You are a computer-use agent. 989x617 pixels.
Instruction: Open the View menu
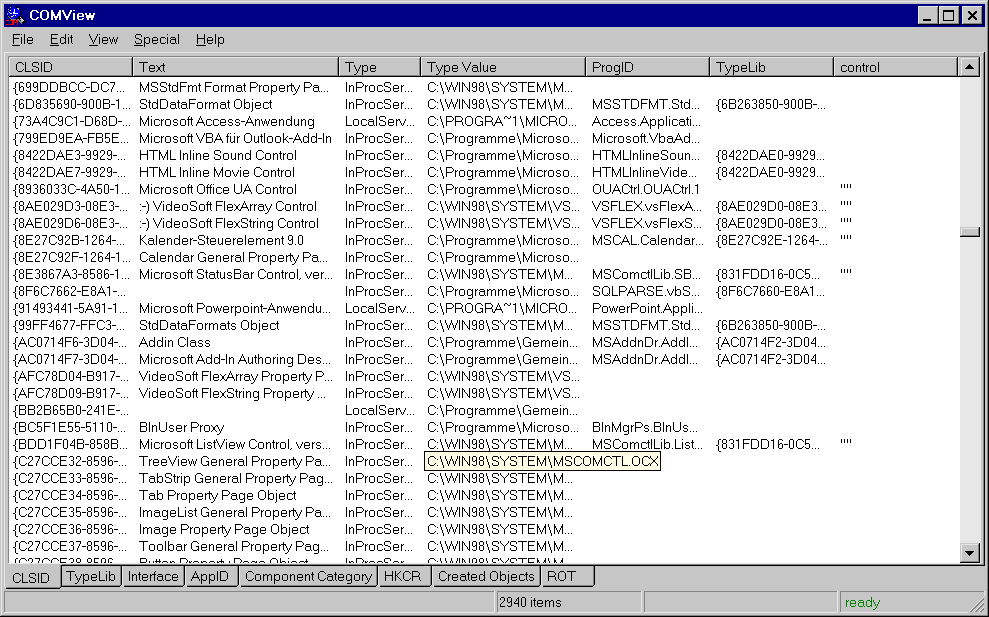103,40
